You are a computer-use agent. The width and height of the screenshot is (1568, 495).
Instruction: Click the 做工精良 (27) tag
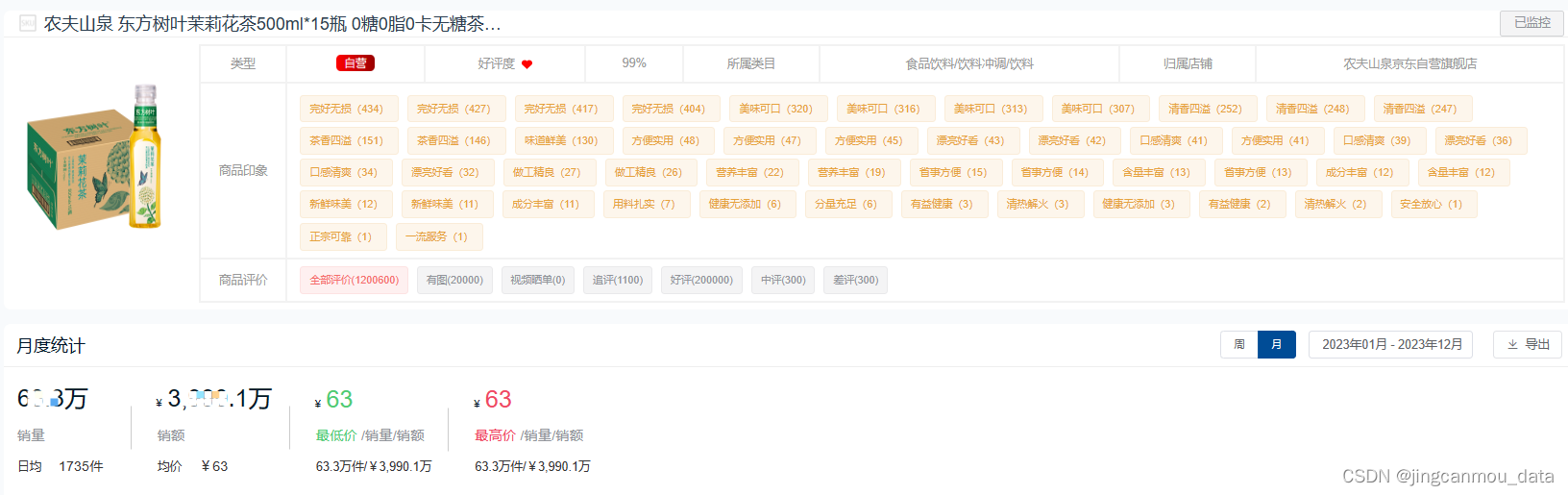pyautogui.click(x=548, y=172)
